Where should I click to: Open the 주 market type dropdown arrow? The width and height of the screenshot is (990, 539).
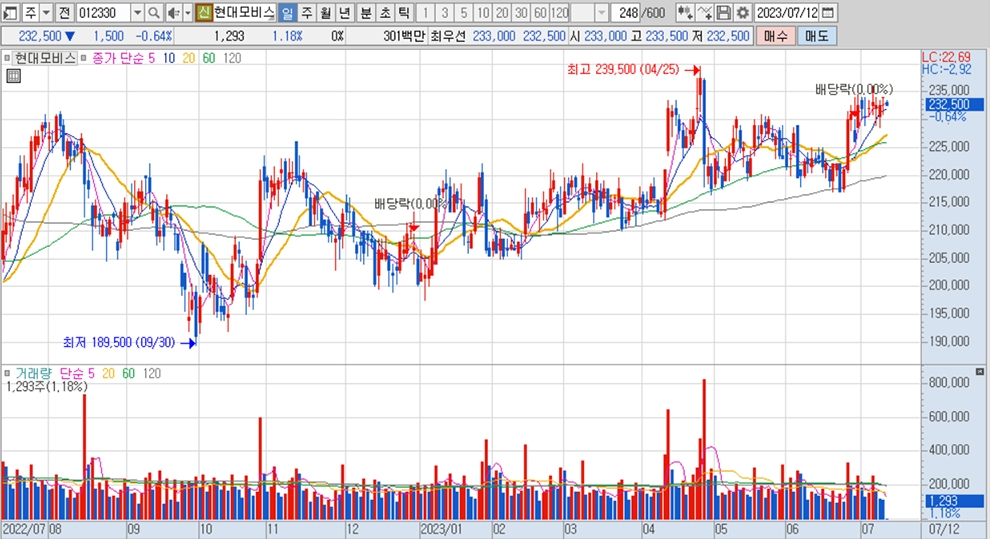coord(46,12)
